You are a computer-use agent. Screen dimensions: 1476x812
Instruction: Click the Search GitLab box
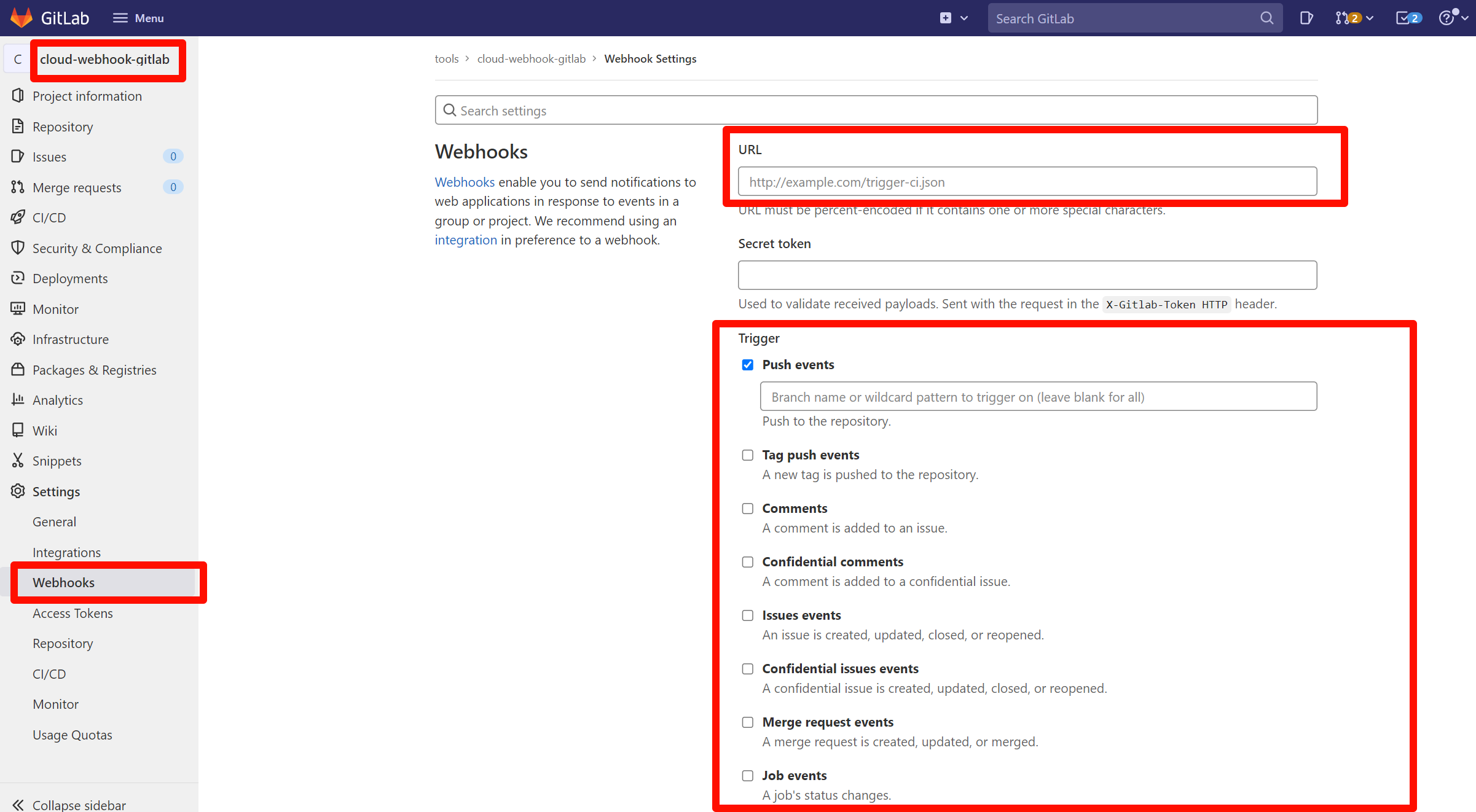point(1135,18)
